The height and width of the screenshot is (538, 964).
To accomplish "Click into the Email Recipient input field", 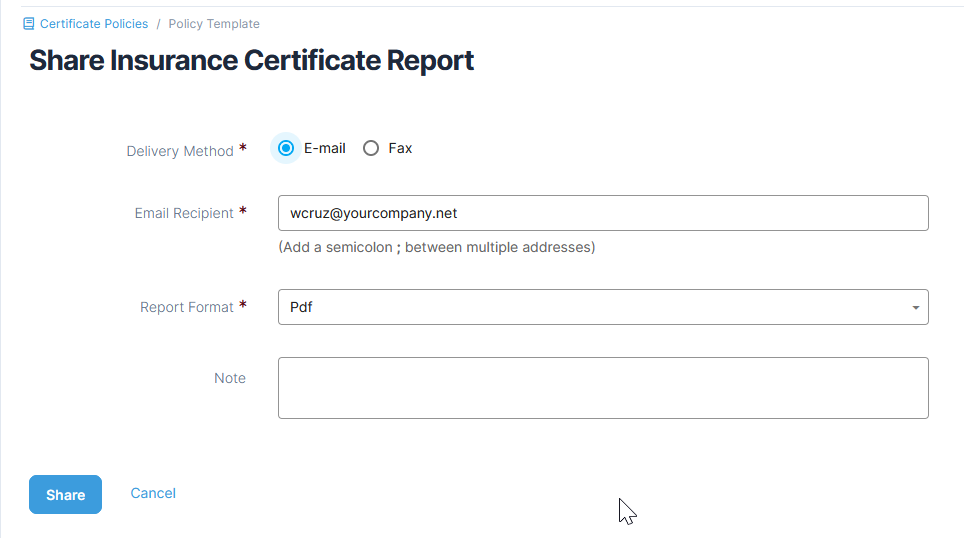I will (x=602, y=213).
